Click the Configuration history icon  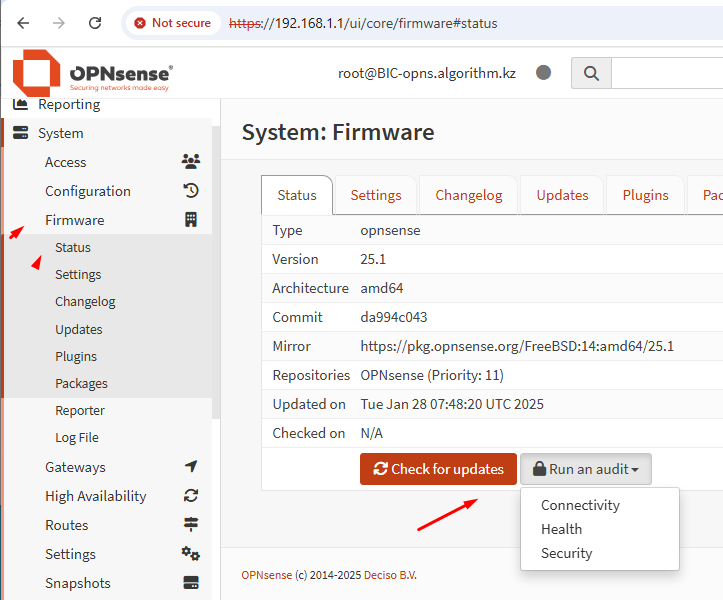191,190
